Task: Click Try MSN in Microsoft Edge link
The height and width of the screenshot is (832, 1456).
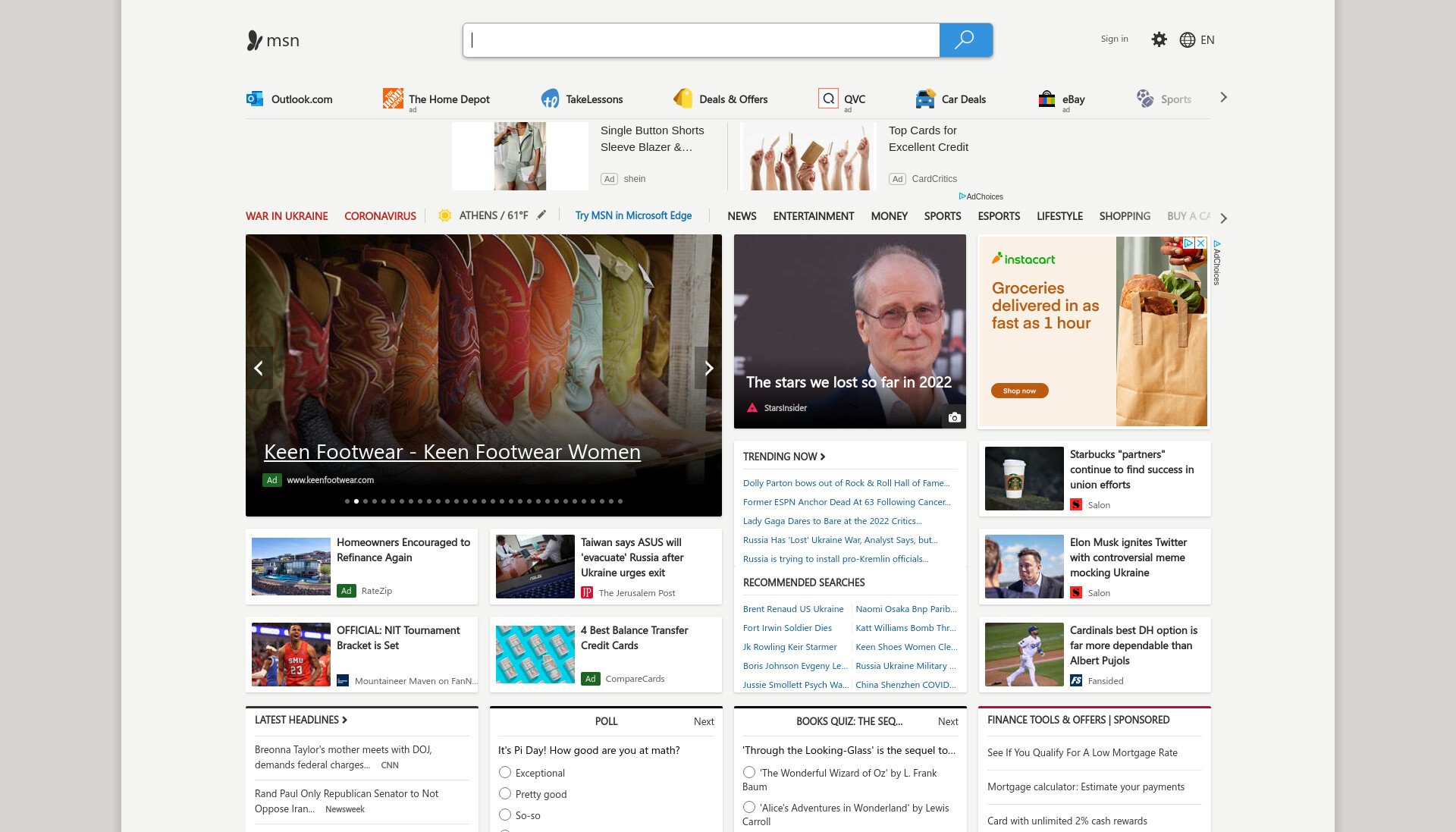Action: click(x=633, y=215)
